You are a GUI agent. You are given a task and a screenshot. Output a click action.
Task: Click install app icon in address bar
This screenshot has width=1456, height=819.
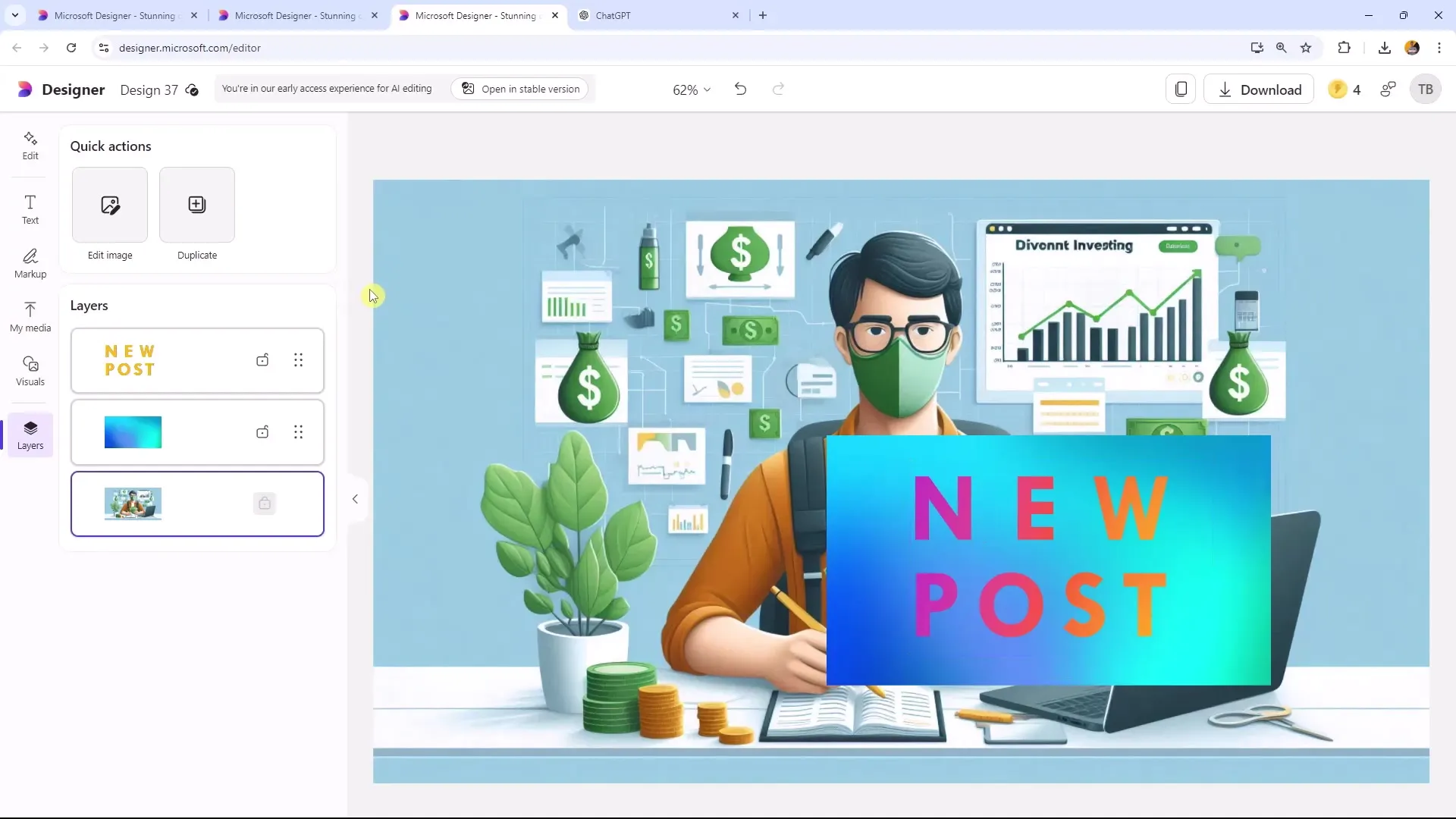click(1257, 48)
